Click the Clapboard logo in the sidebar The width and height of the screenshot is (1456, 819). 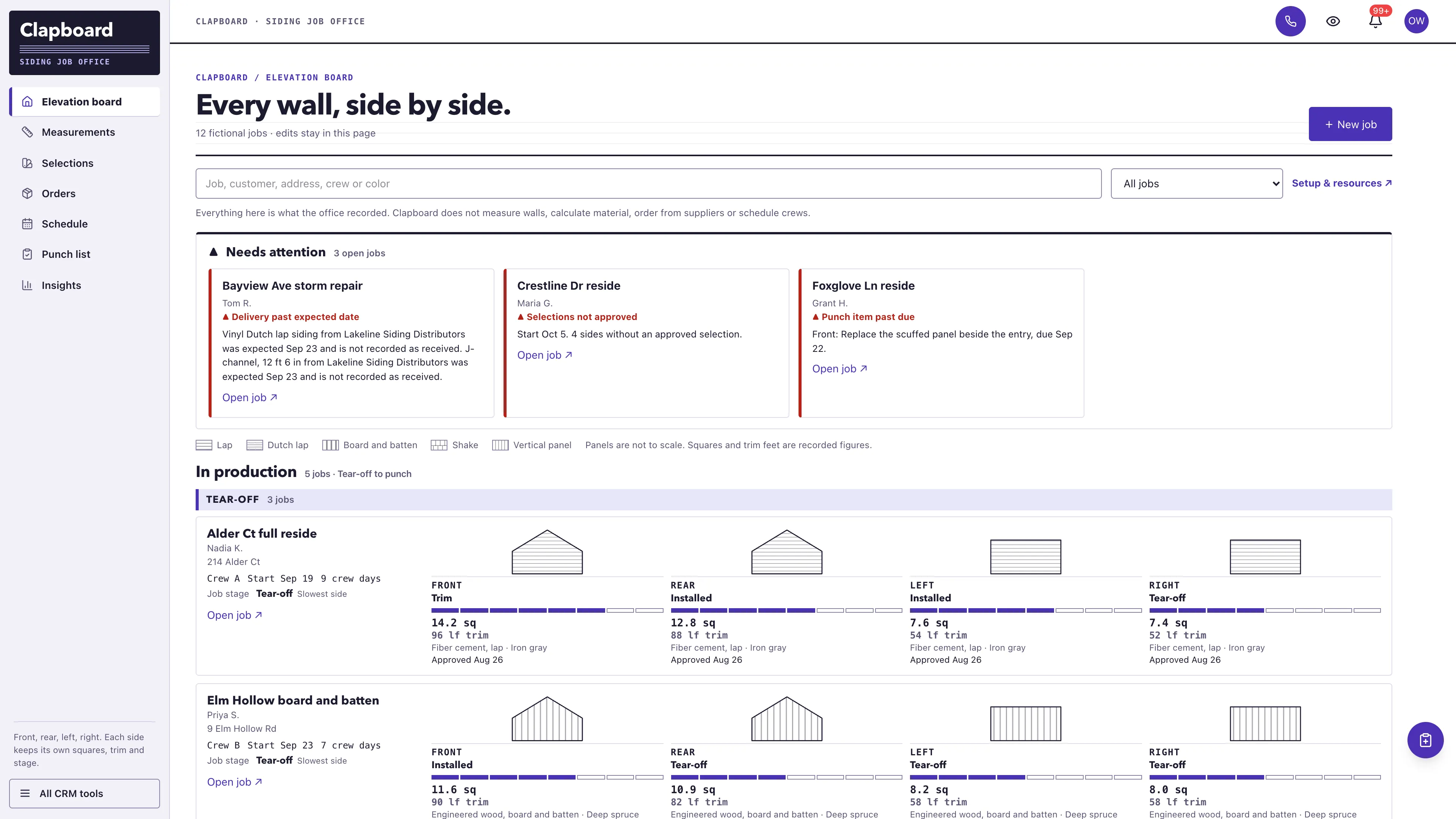tap(84, 42)
